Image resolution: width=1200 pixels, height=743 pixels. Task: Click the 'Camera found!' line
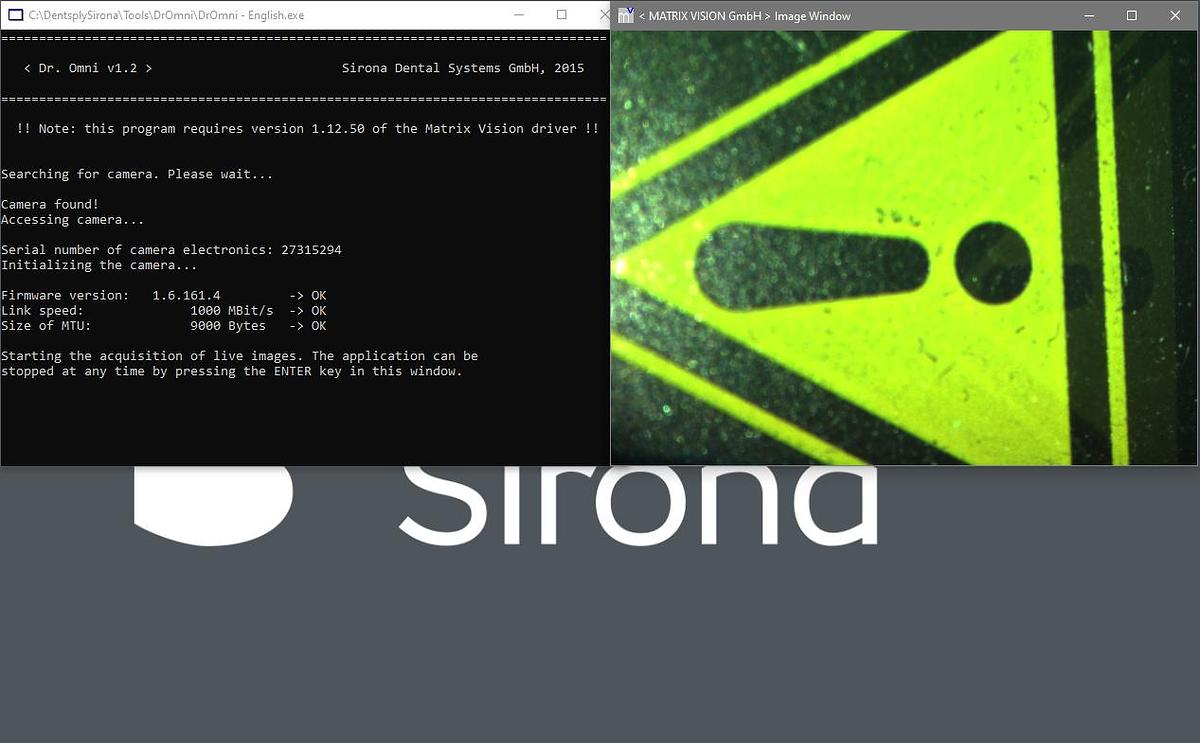pos(50,205)
